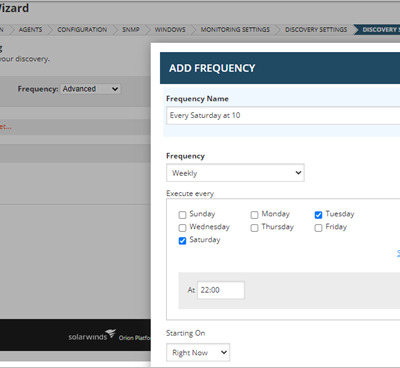
Task: Click the Execute every label
Action: [x=190, y=194]
